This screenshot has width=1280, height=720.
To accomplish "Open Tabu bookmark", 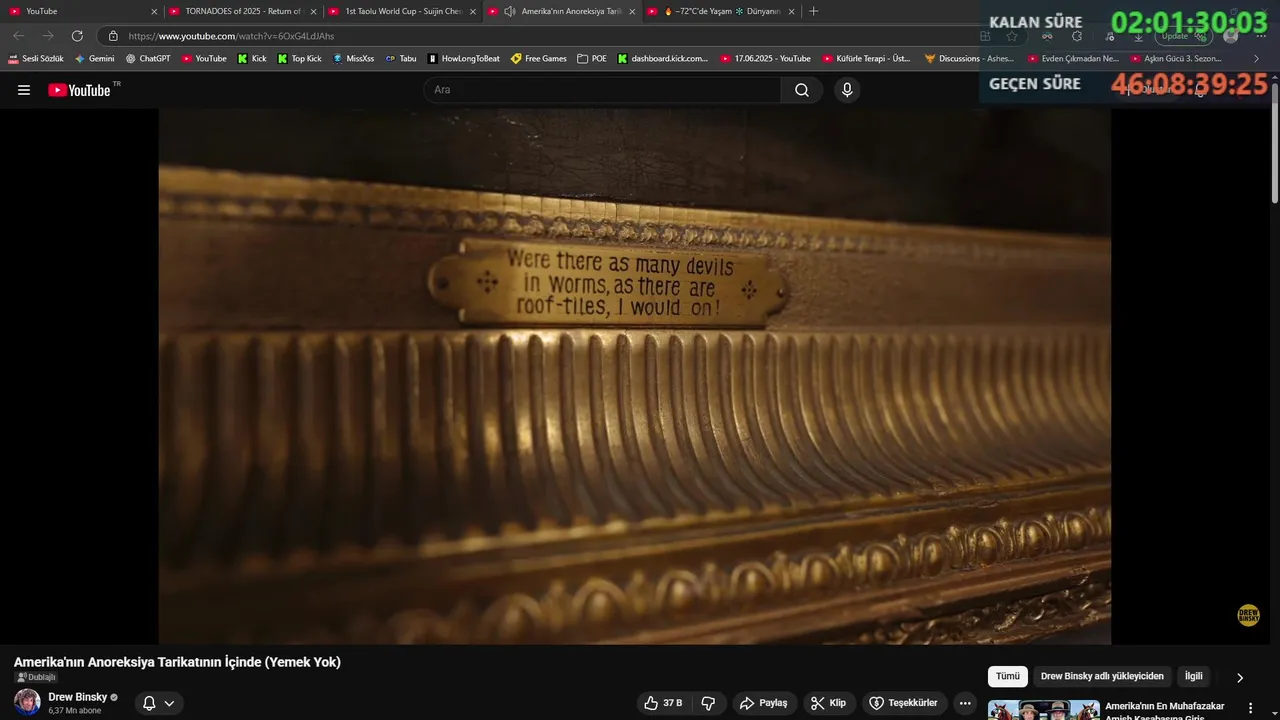I will click(400, 58).
